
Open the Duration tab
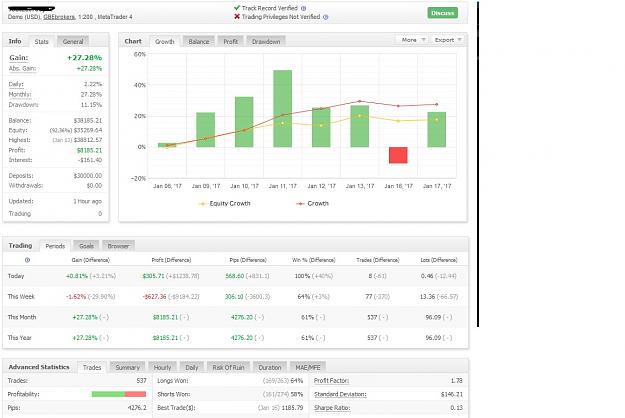point(270,367)
